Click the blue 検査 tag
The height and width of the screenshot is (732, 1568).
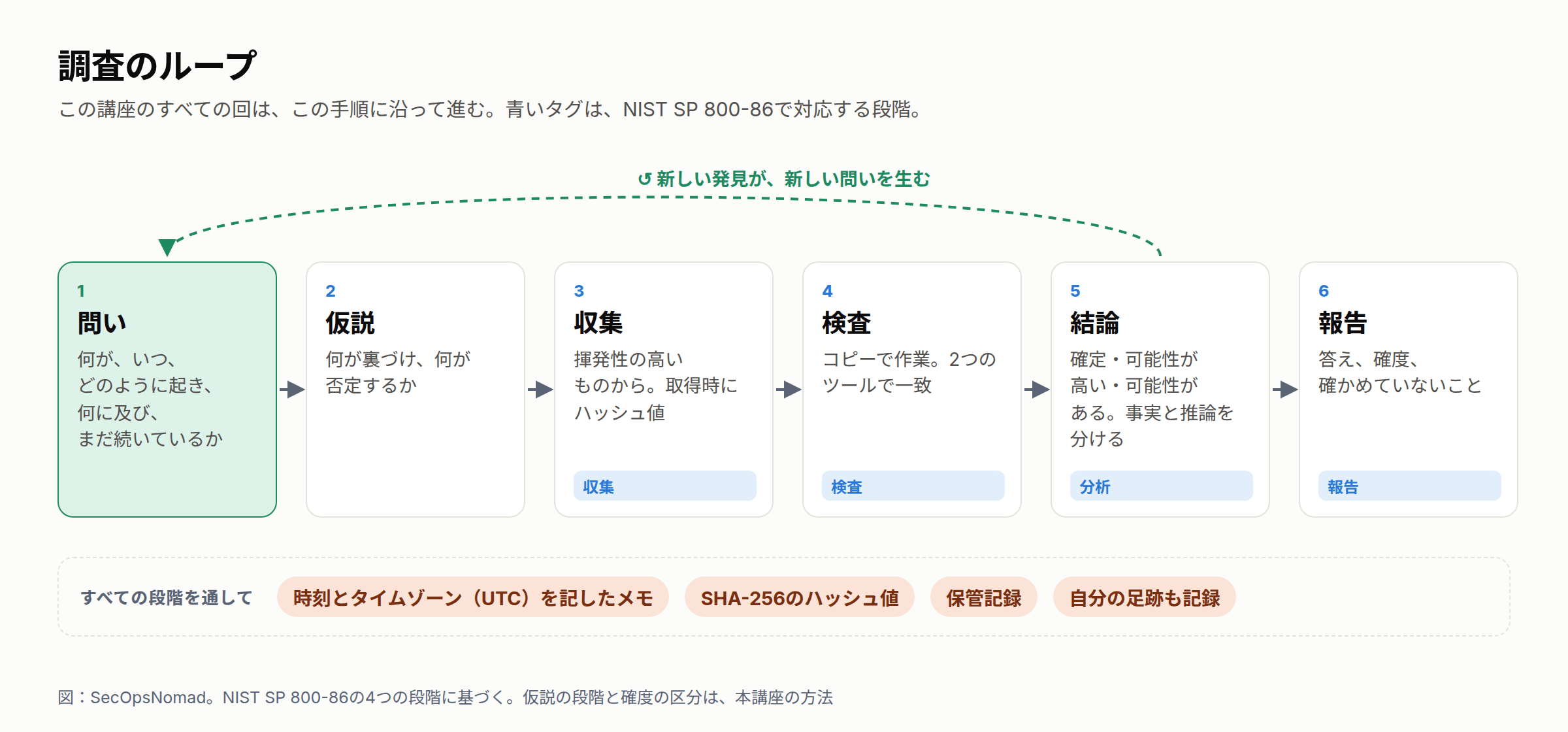(913, 486)
